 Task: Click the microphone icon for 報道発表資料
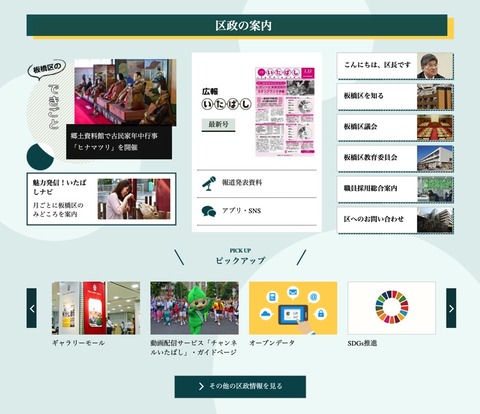tap(209, 183)
